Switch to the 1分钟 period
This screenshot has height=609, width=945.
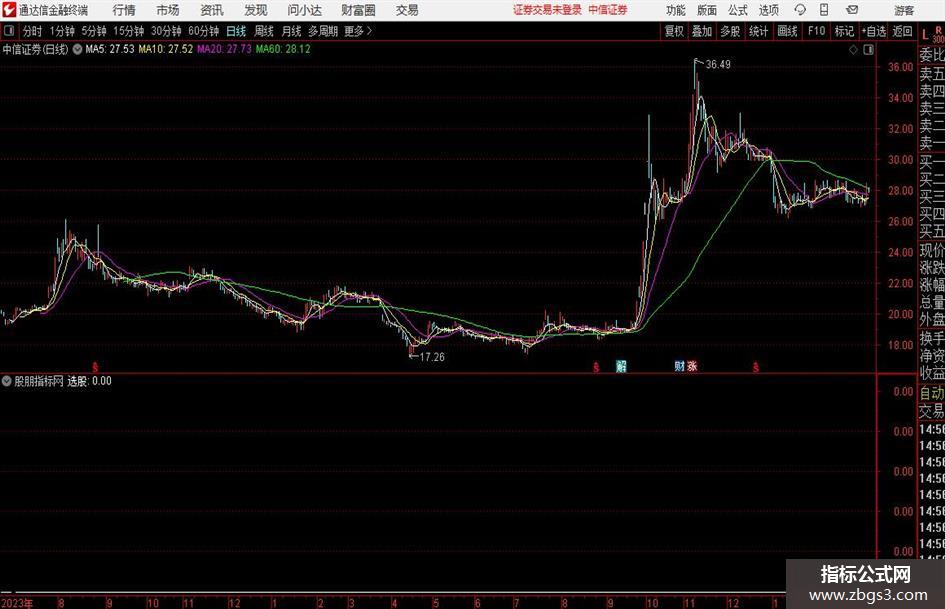(62, 31)
